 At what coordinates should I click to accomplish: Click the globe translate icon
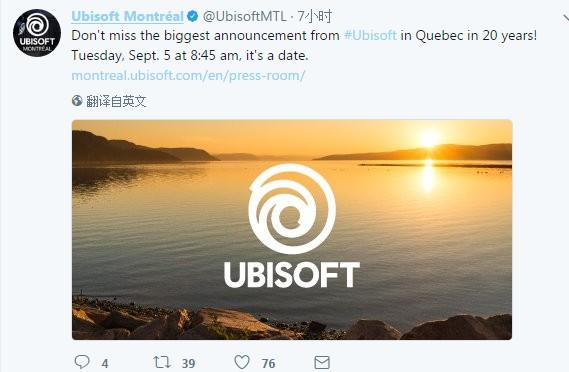click(77, 101)
